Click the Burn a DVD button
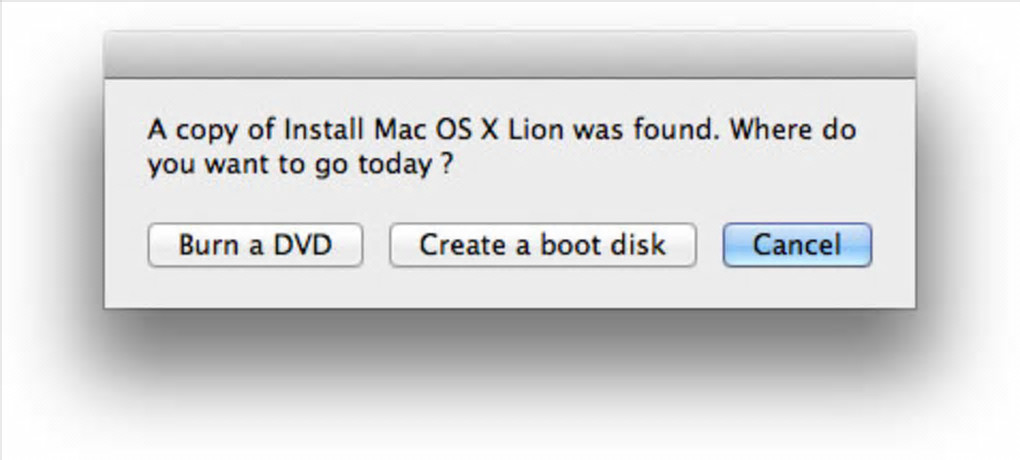 [255, 245]
